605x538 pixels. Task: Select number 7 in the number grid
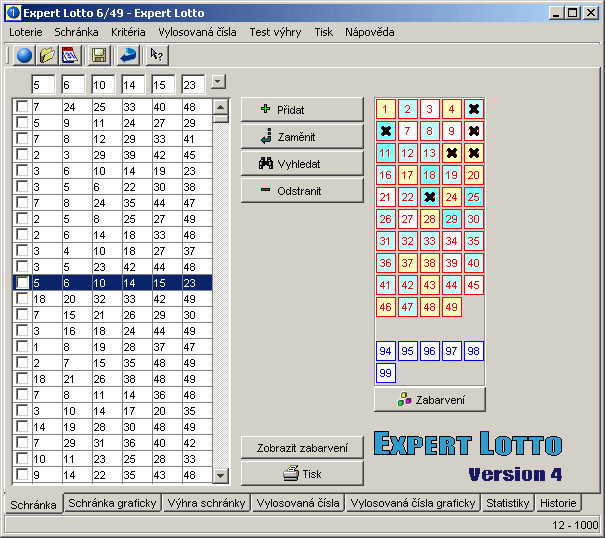coord(407,131)
